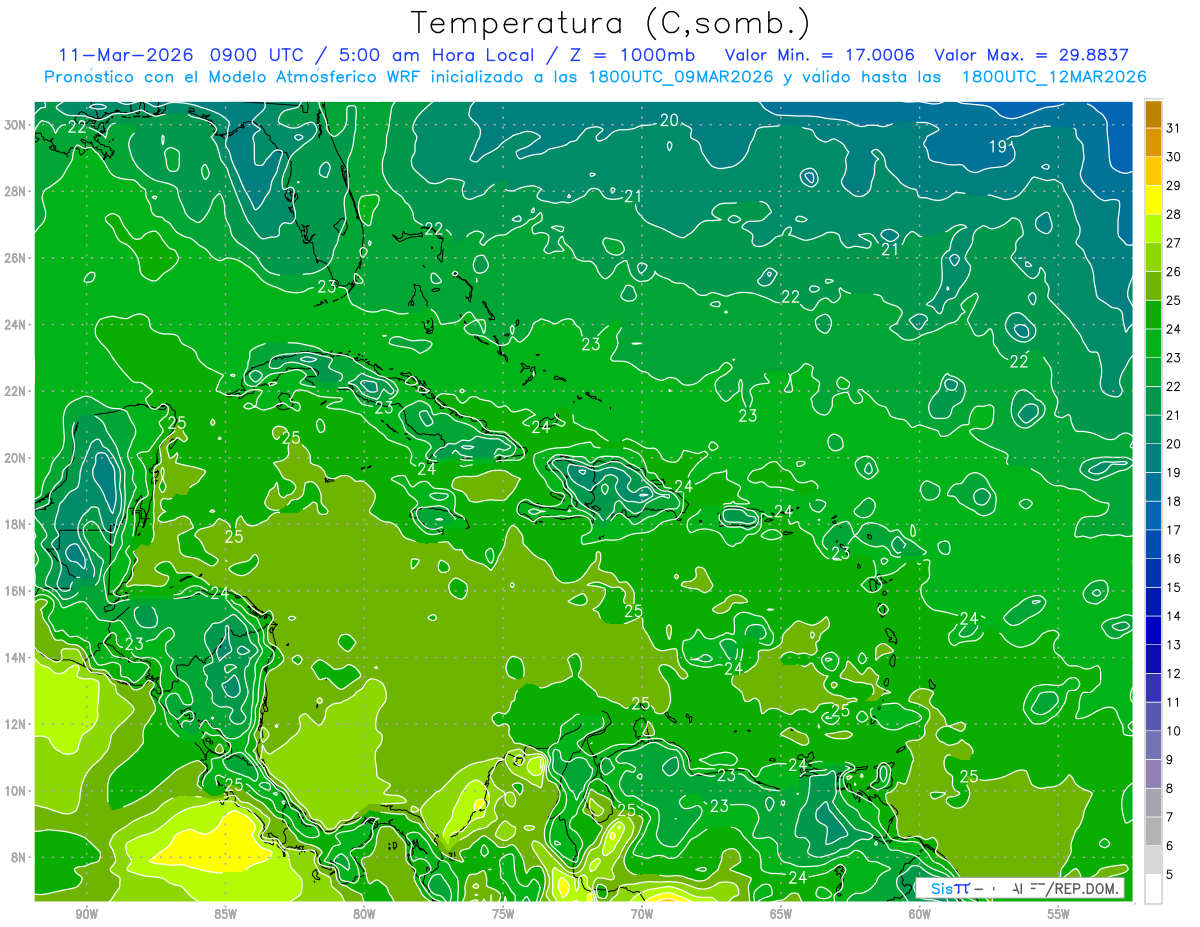Click color scale label '28'
Screen dimensions: 1200x927
click(x=1174, y=214)
